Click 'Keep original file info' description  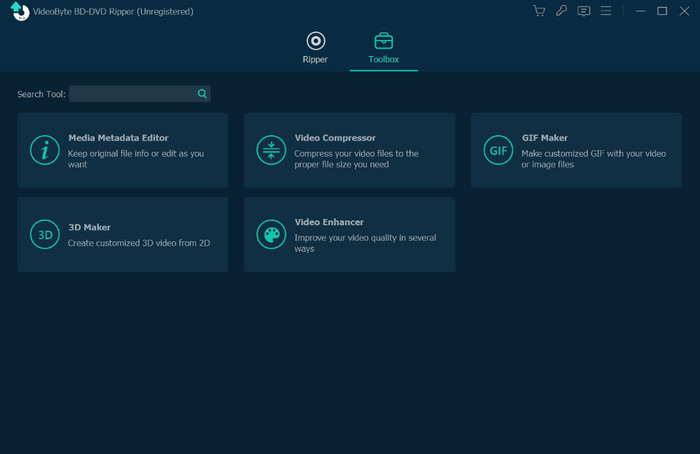[x=136, y=159]
